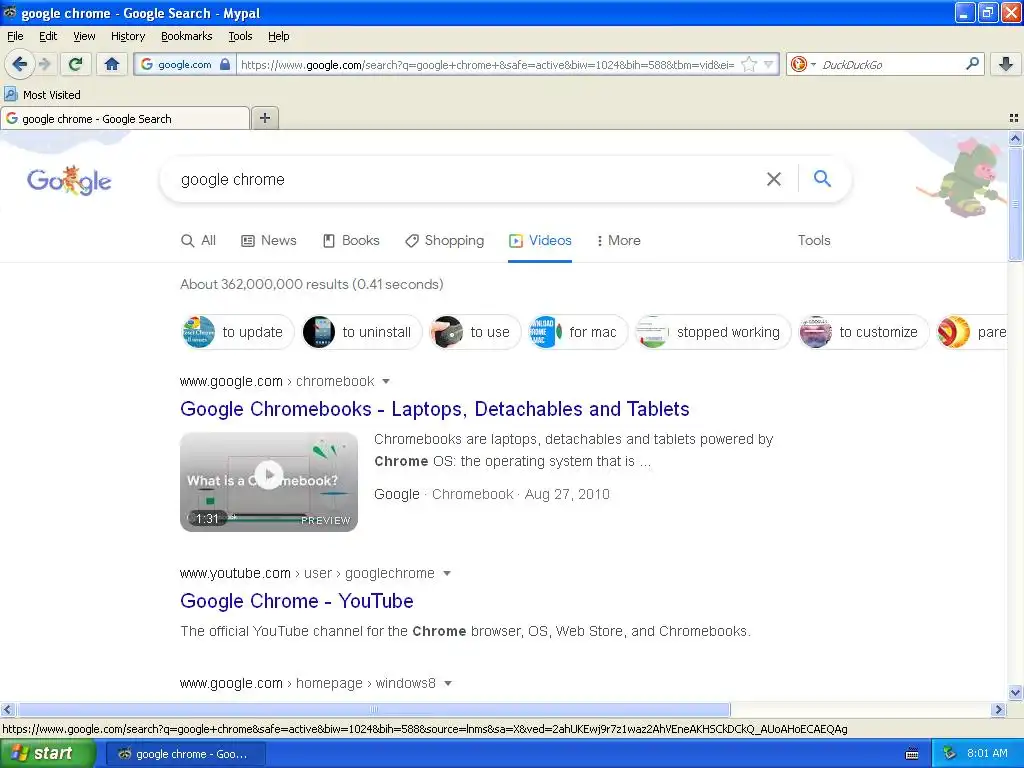The height and width of the screenshot is (768, 1024).
Task: Clear the search query with X icon
Action: [773, 179]
